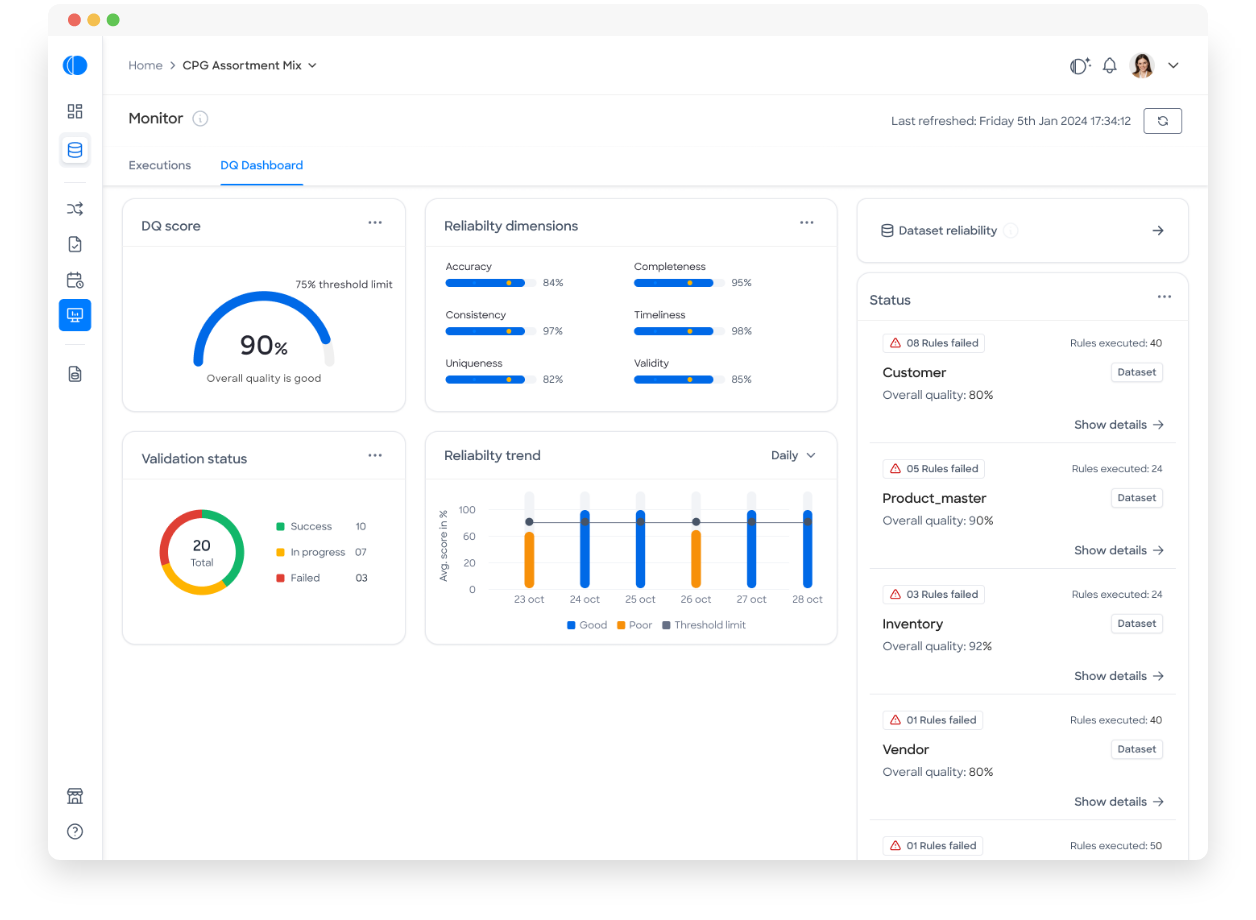Click the 08 Rules failed badge
The width and height of the screenshot is (1256, 920).
(934, 343)
